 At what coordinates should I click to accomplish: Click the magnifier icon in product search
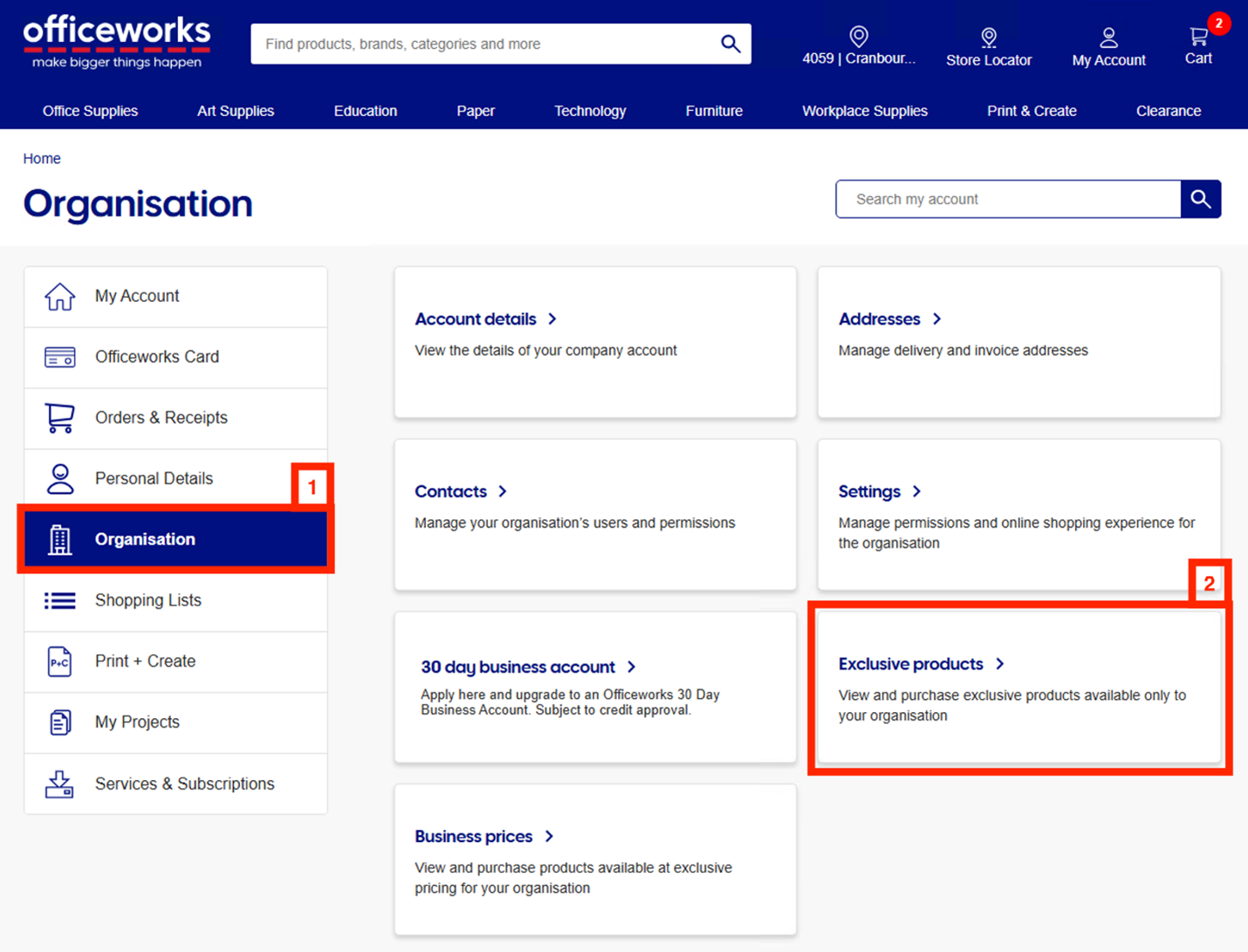pos(730,44)
